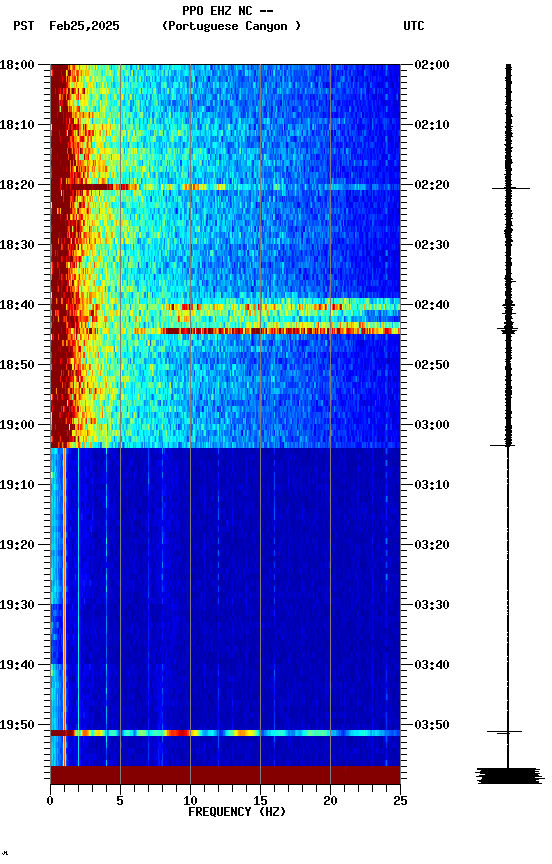Click the 02:20 spike on seismogram trace
Viewport: 552px width, 864px height.
pos(511,188)
